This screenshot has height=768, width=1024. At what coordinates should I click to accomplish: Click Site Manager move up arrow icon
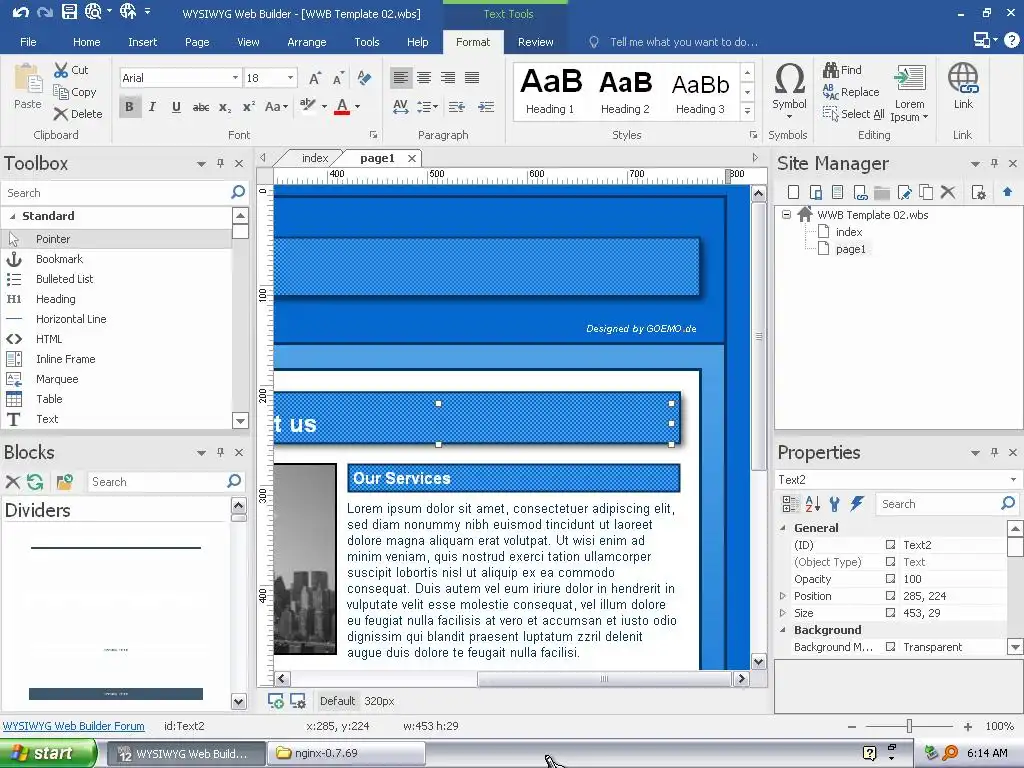(1007, 192)
